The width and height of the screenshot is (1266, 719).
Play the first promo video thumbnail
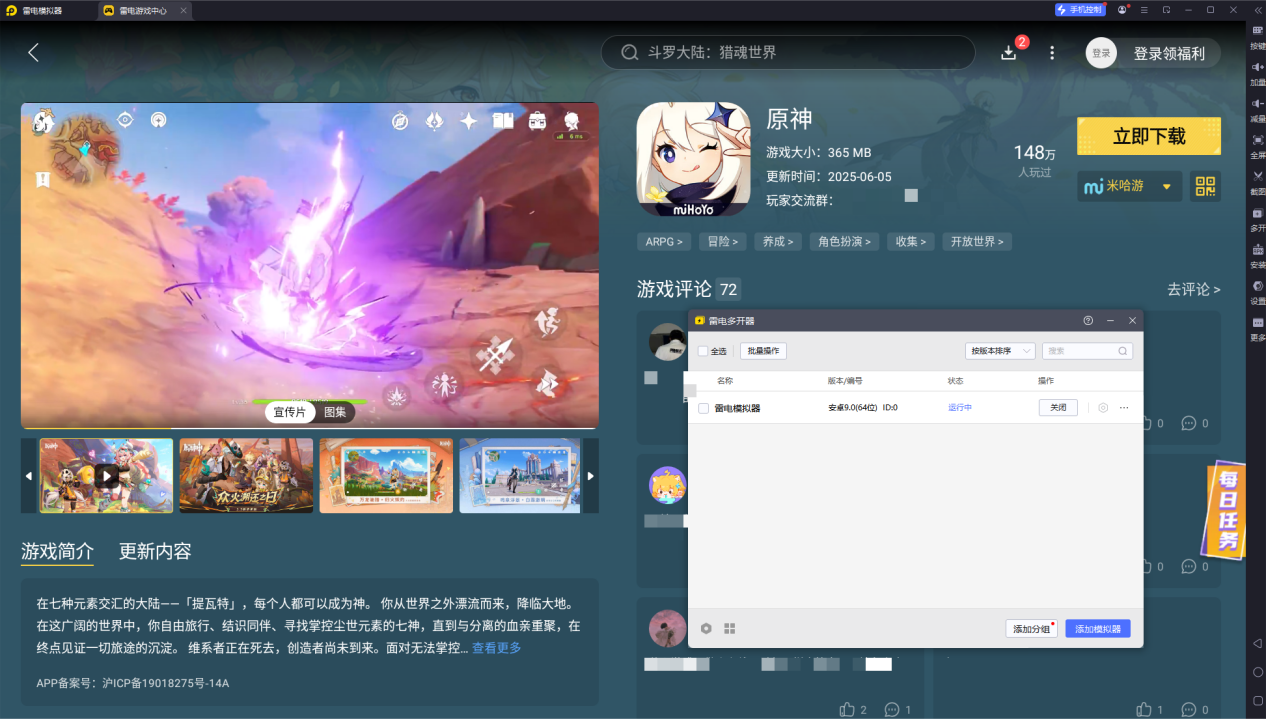point(106,476)
